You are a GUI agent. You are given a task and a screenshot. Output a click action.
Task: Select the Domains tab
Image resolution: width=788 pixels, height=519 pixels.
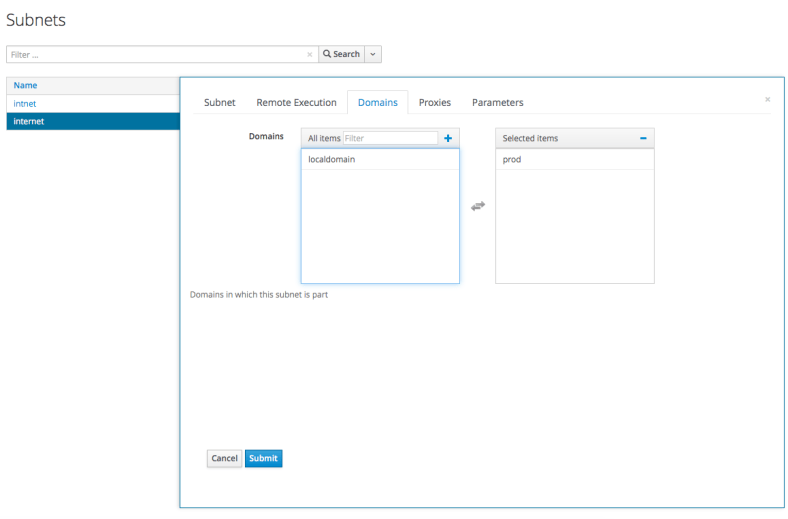(x=377, y=102)
